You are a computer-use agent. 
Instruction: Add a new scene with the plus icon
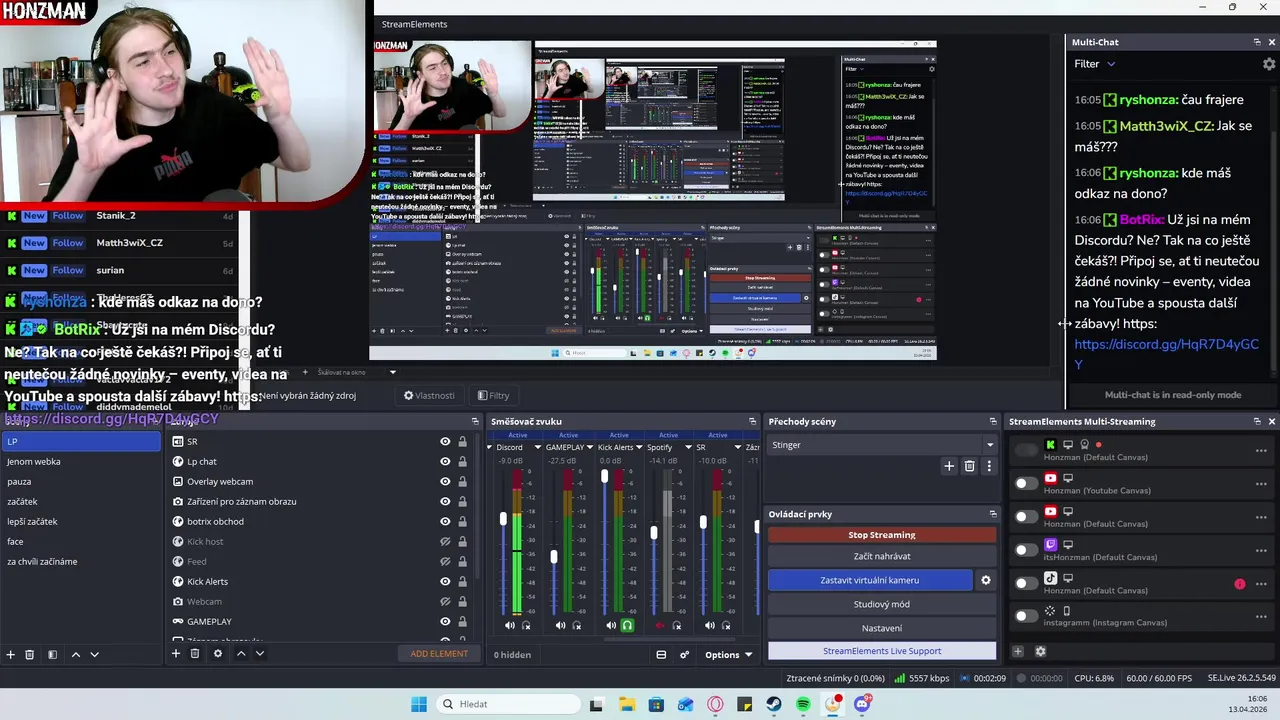[x=10, y=654]
